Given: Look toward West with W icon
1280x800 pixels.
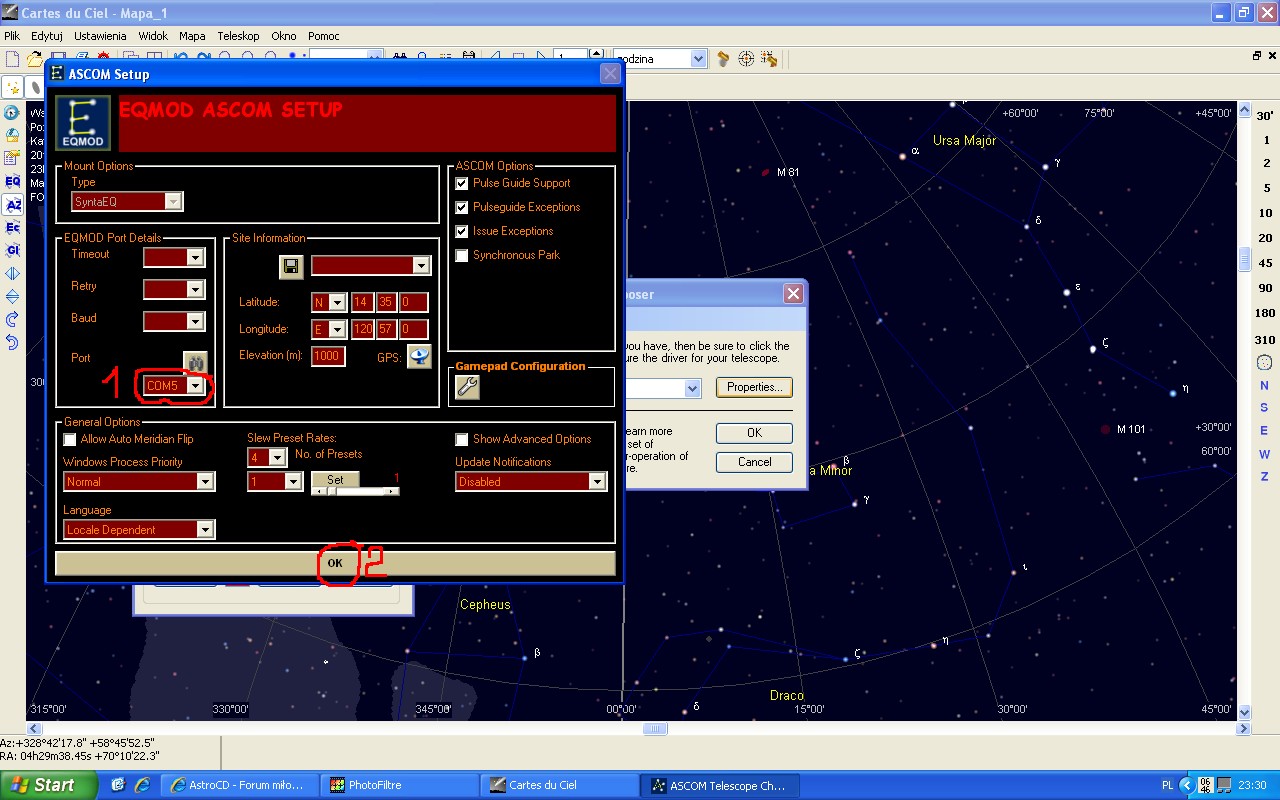Looking at the screenshot, I should [1264, 454].
